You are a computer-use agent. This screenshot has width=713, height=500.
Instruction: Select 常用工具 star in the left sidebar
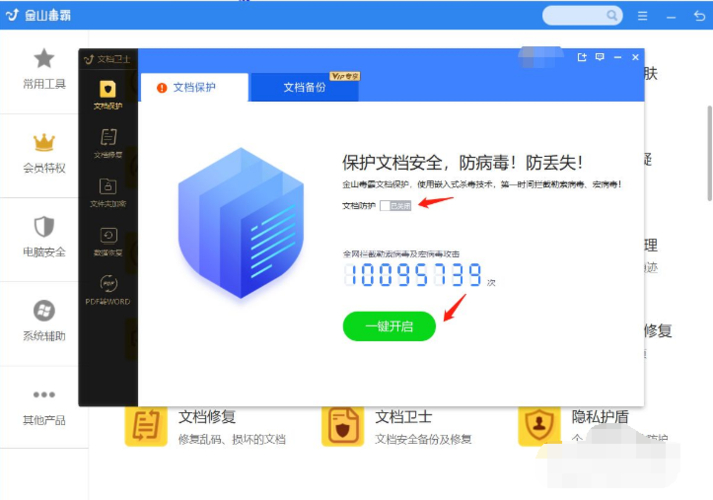pyautogui.click(x=44, y=69)
